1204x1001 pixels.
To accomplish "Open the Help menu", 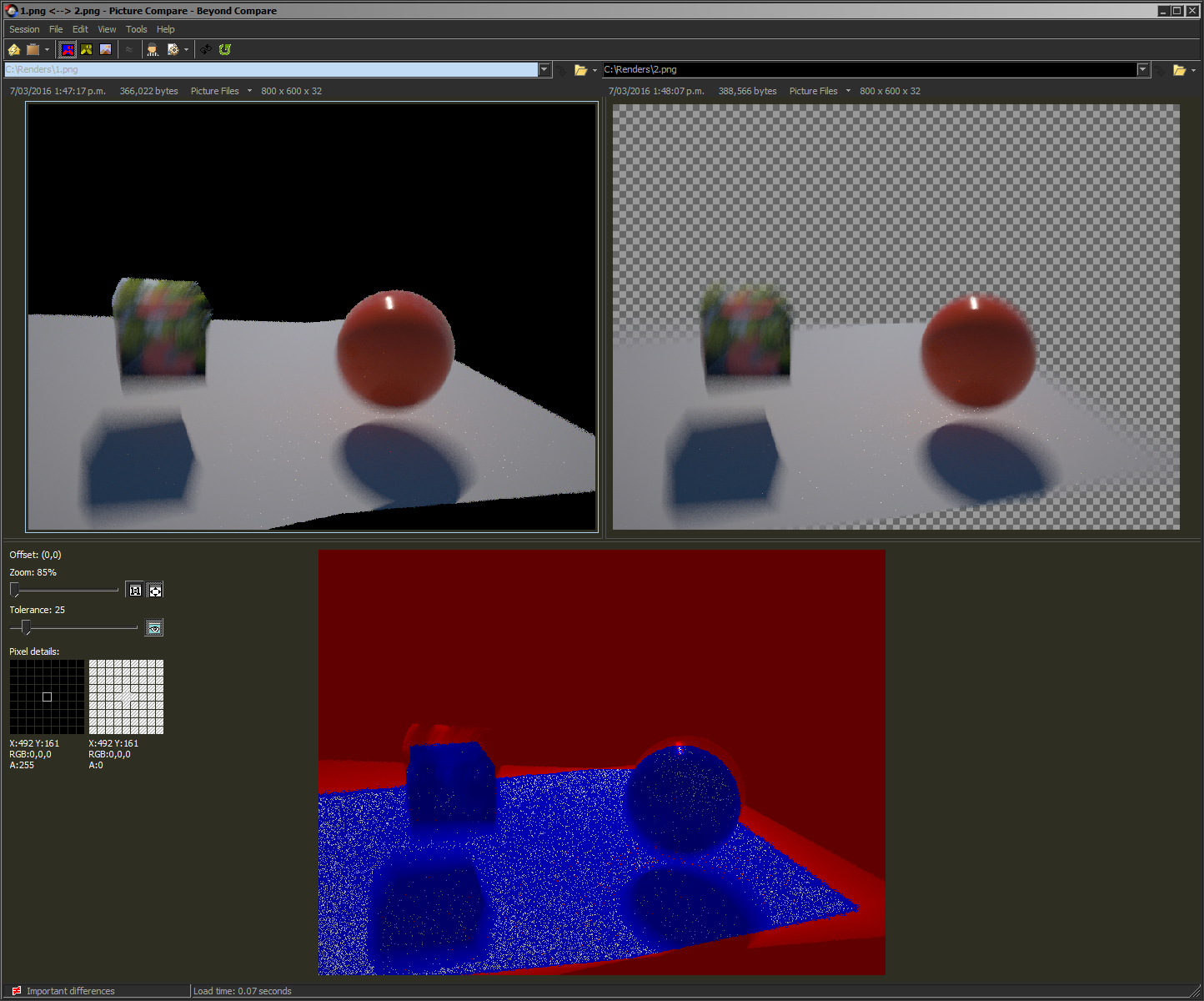I will click(166, 29).
